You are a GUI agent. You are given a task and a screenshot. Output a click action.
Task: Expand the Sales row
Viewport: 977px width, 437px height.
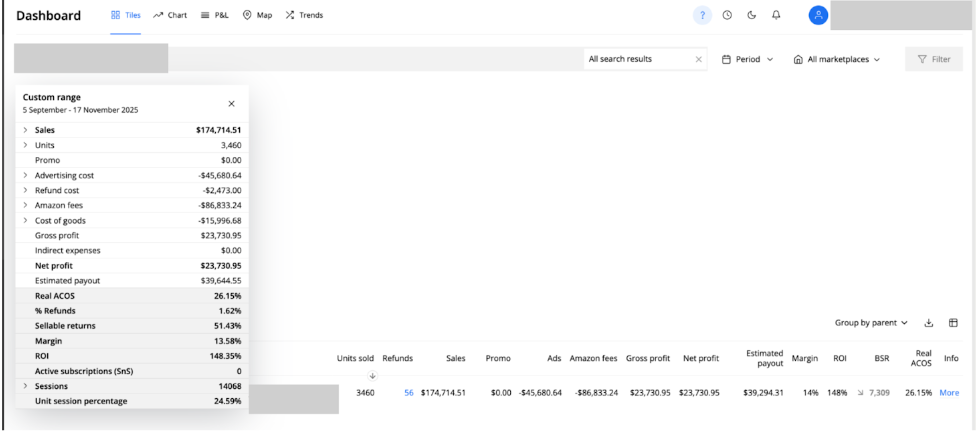(x=26, y=130)
